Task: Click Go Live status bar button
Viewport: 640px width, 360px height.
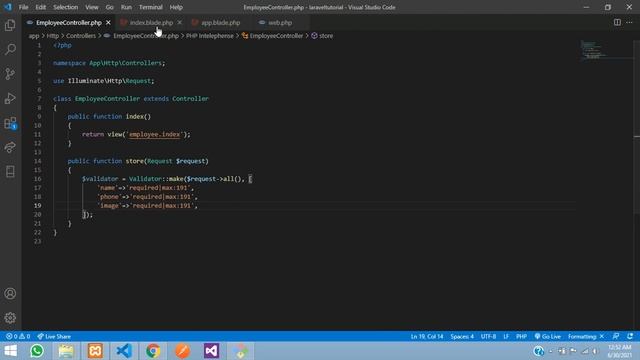Action: [547, 336]
